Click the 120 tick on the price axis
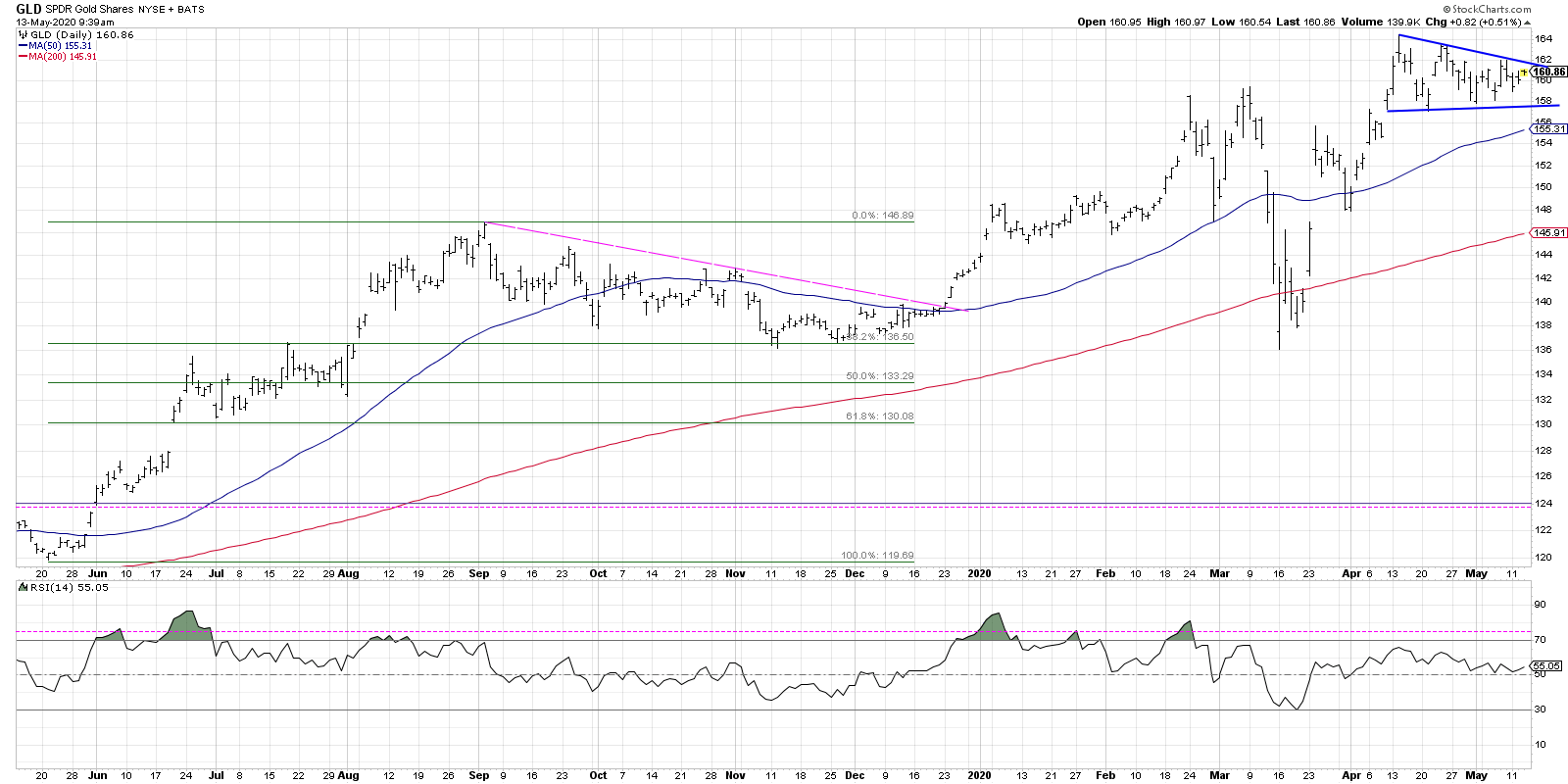Viewport: 1568px width, 784px height. (1543, 558)
